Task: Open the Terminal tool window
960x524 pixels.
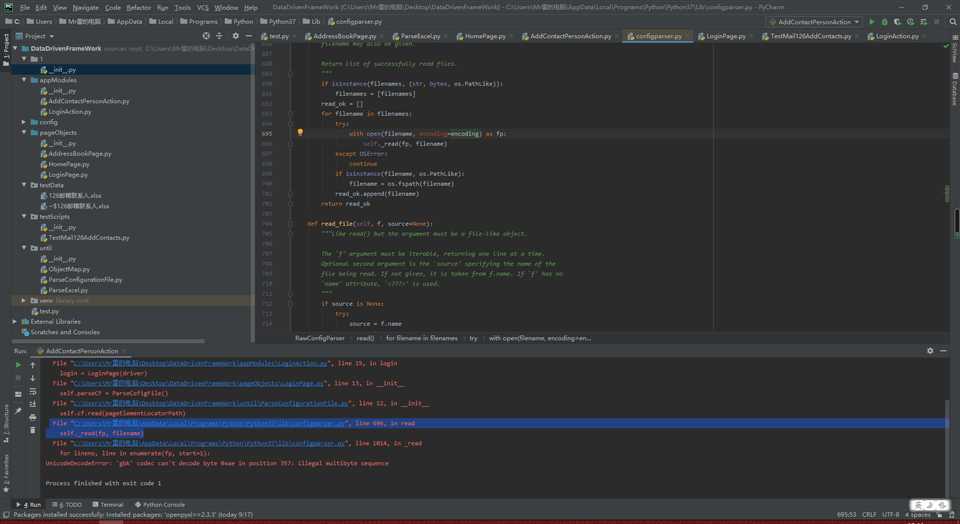Action: click(108, 505)
